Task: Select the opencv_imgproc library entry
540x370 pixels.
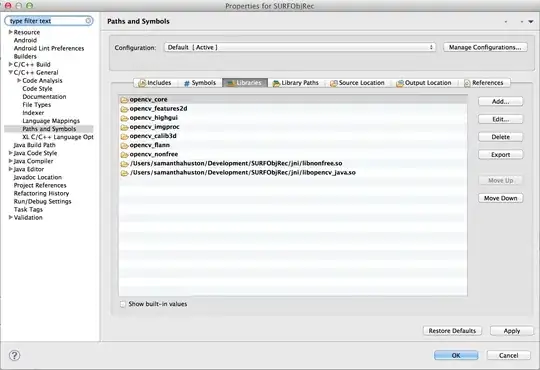Action: tap(293, 127)
